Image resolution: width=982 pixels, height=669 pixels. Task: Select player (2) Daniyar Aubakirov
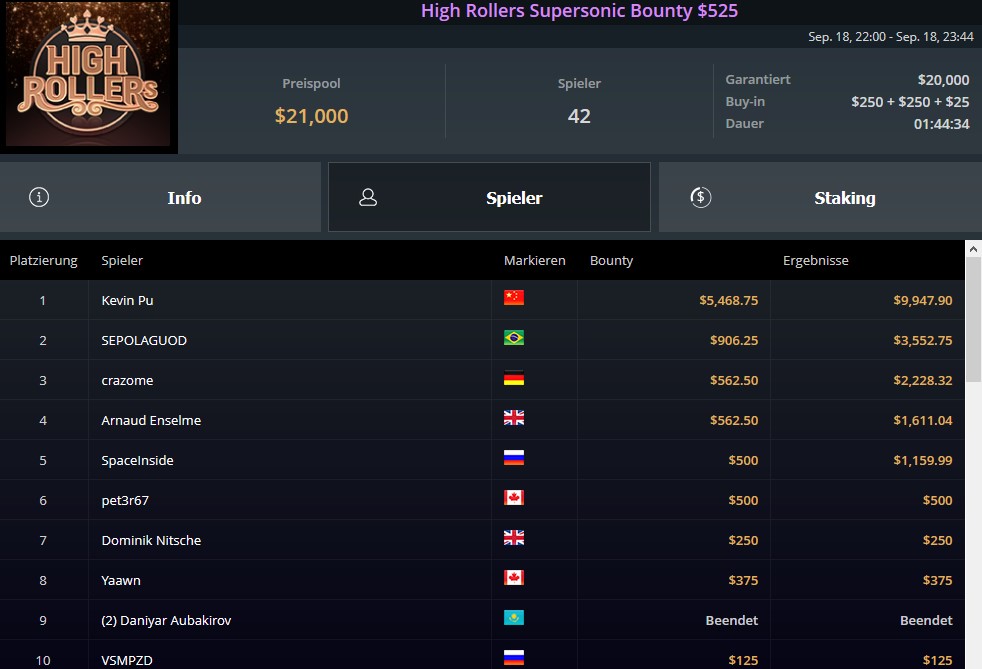click(x=166, y=621)
